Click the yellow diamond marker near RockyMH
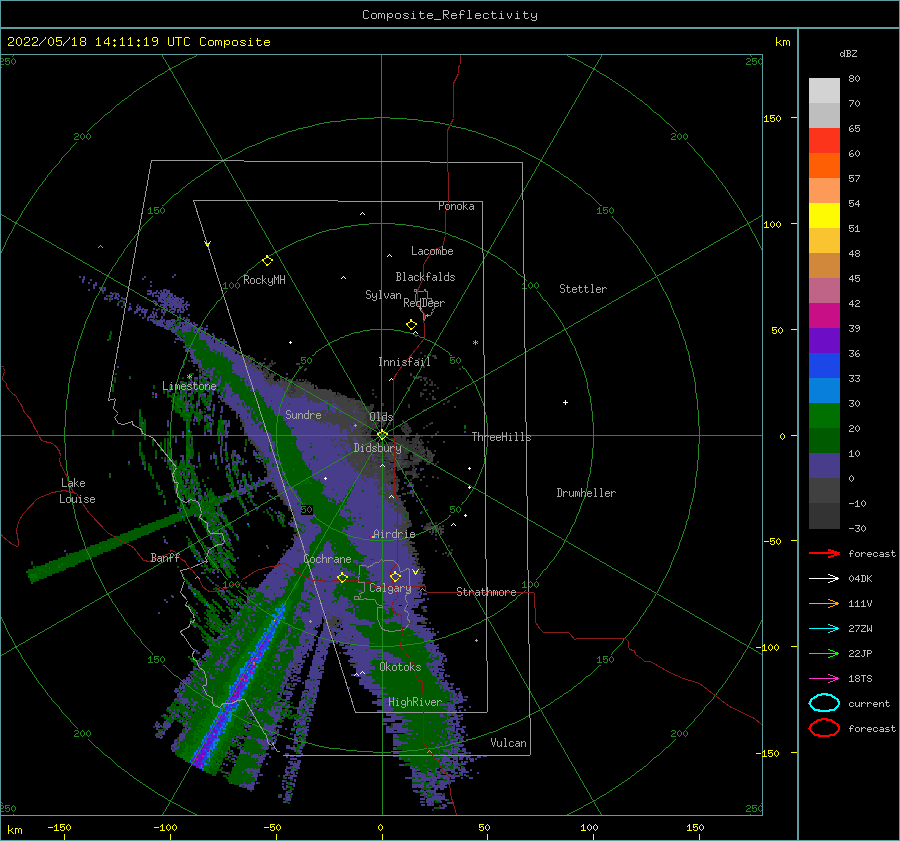 pyautogui.click(x=267, y=261)
